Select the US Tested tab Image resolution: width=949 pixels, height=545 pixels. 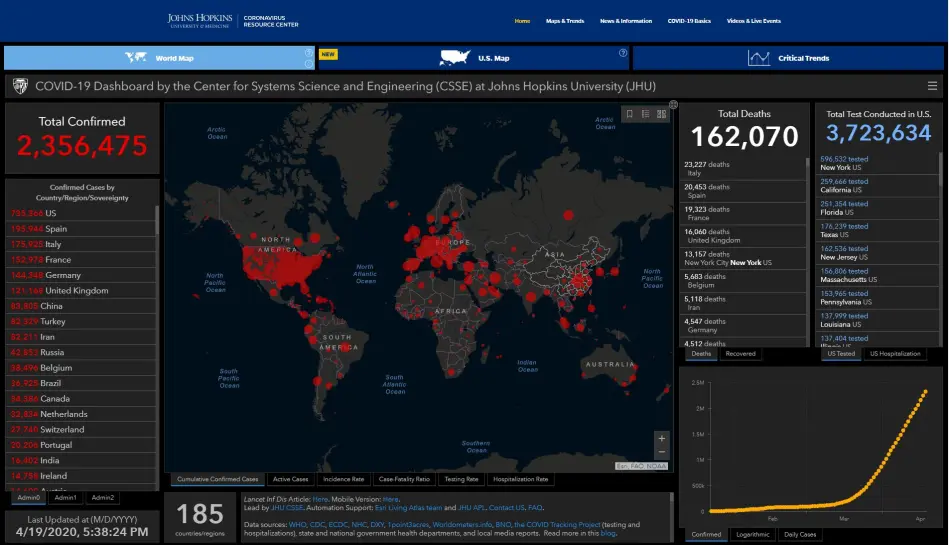[x=841, y=354]
